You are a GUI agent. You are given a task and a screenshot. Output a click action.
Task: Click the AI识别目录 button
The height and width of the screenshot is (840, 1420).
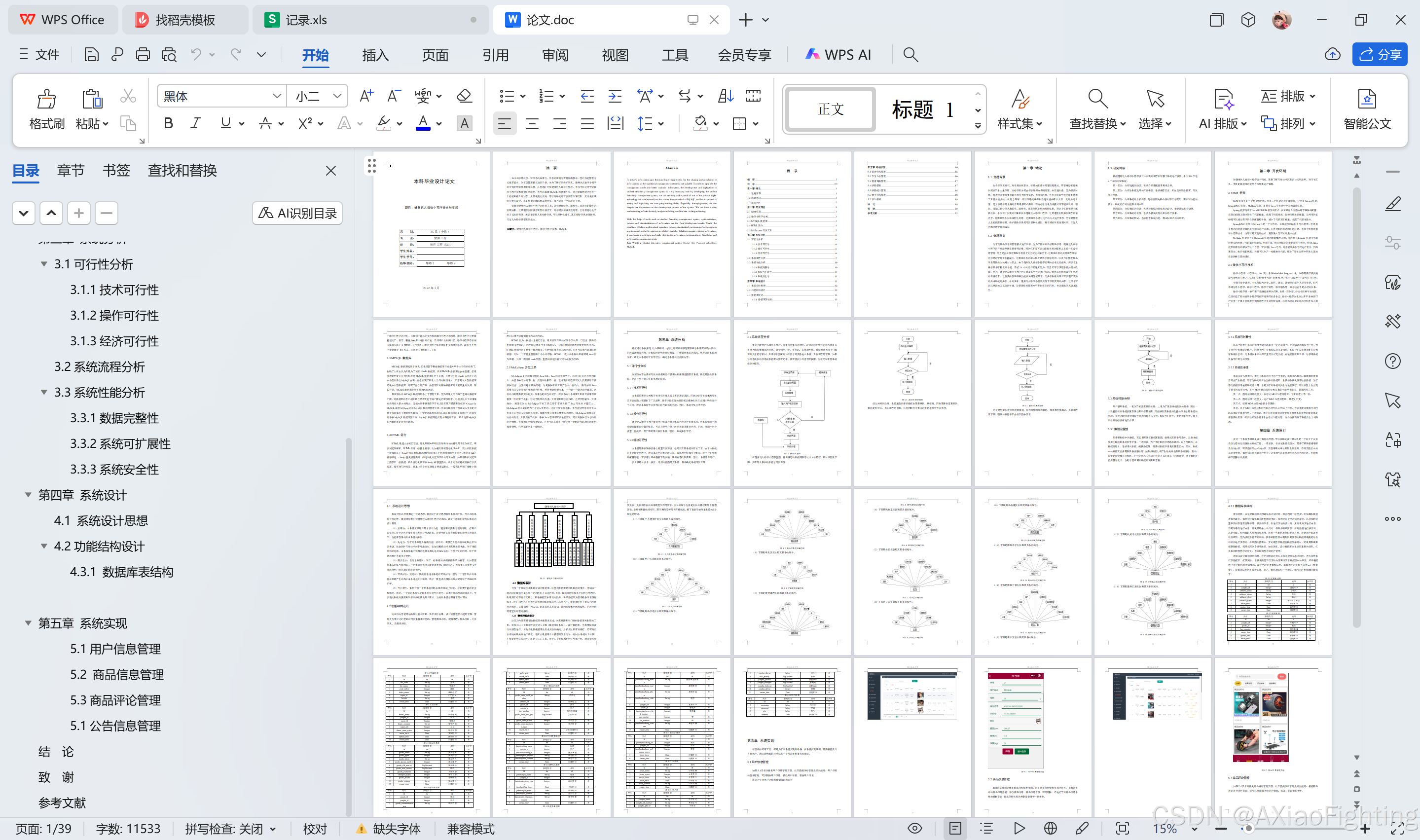tap(297, 213)
